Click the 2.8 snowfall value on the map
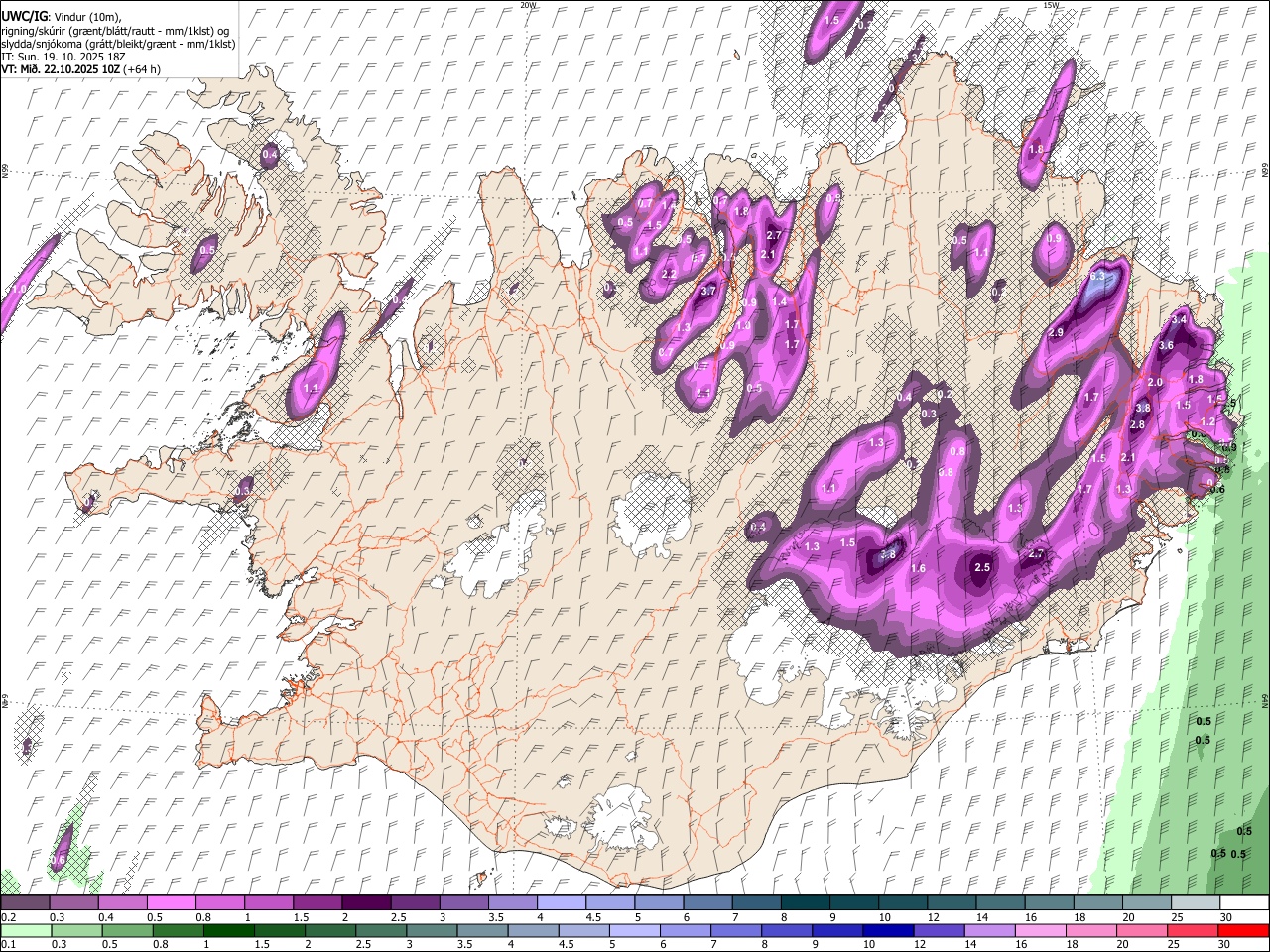This screenshot has height=952, width=1270. point(1137,424)
